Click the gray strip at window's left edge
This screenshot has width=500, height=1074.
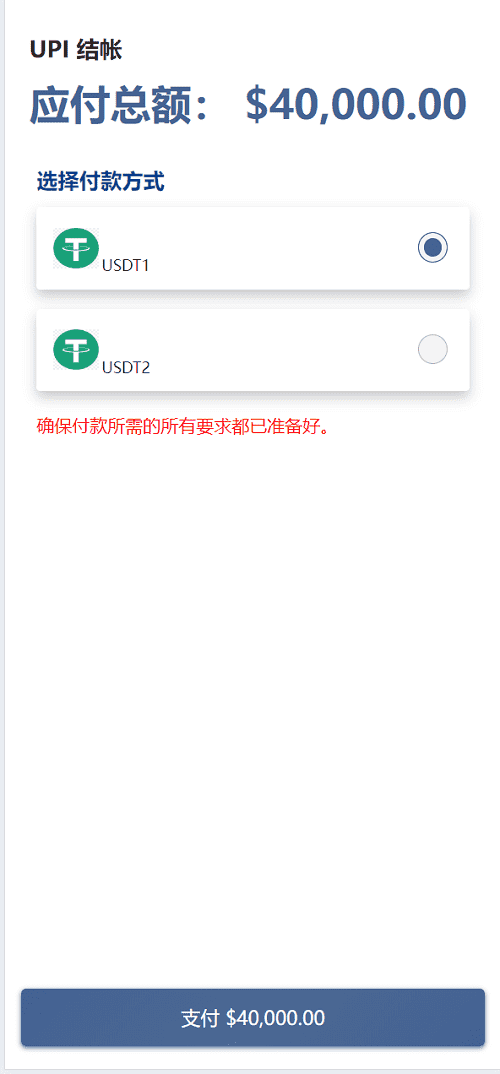click(2, 537)
